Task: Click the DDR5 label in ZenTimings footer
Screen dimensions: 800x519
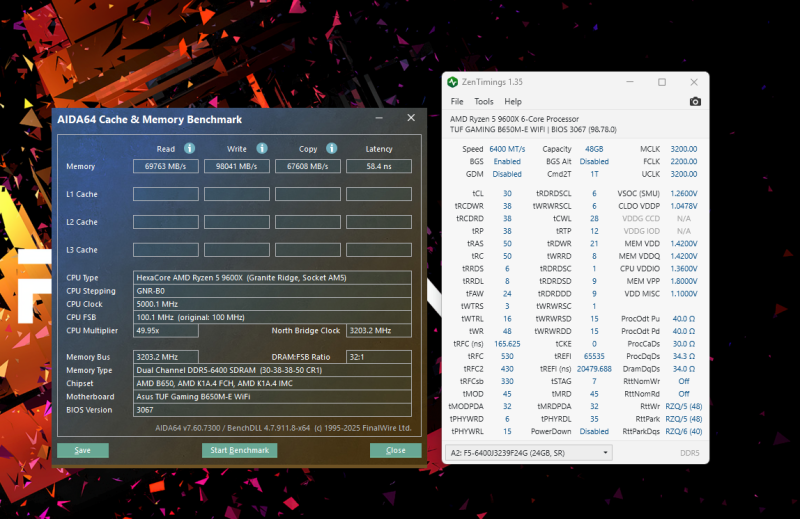Action: (x=689, y=453)
